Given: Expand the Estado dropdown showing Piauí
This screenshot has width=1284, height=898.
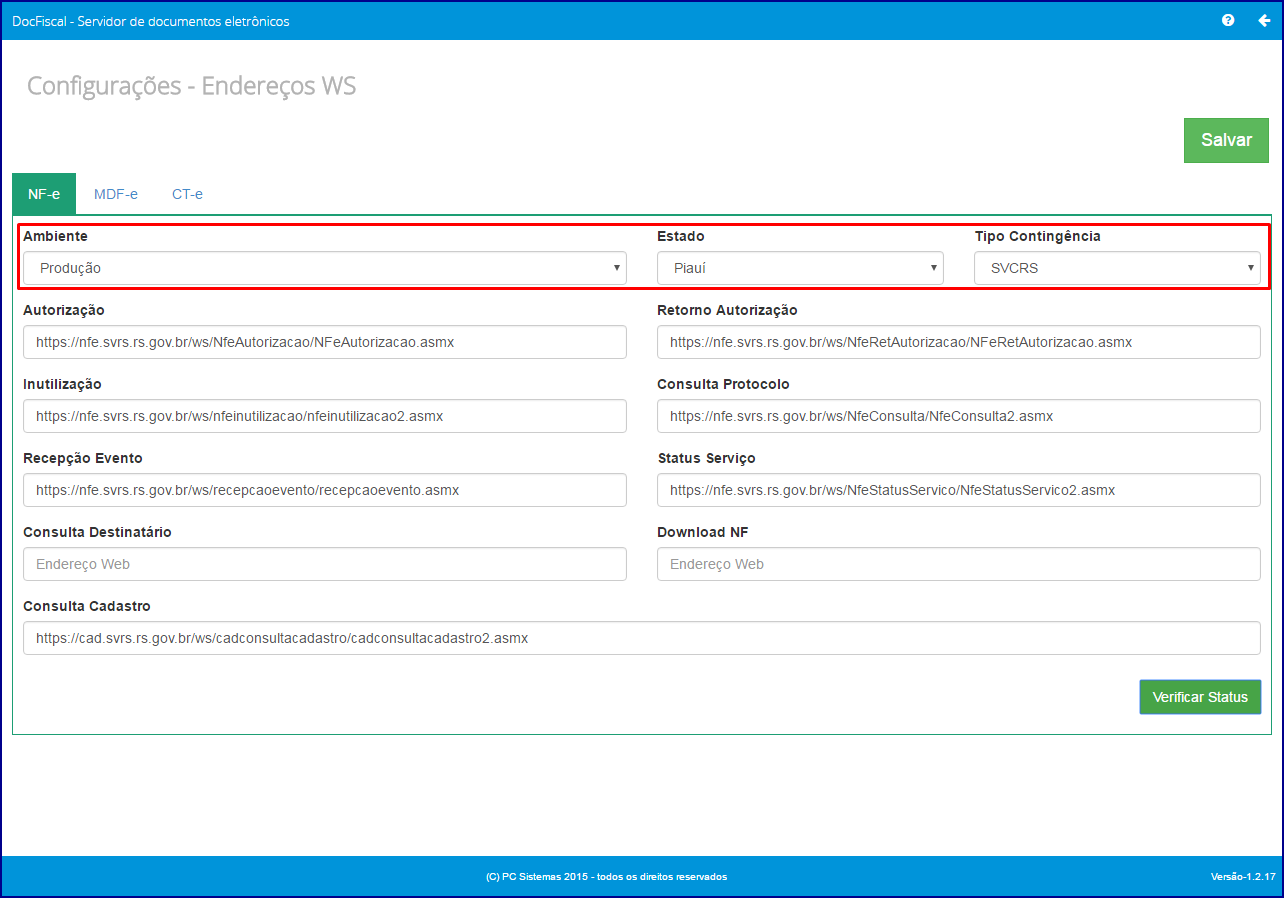Looking at the screenshot, I should [x=799, y=268].
